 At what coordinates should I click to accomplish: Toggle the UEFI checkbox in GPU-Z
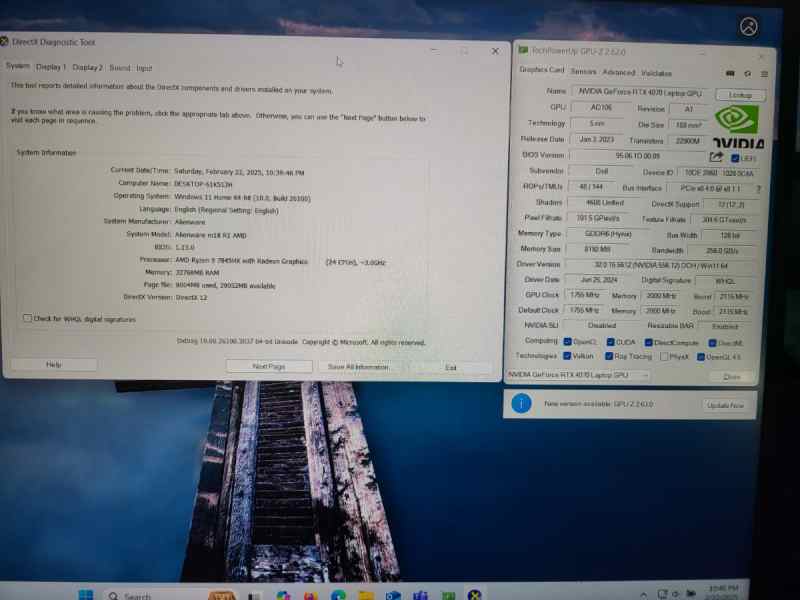click(x=735, y=158)
